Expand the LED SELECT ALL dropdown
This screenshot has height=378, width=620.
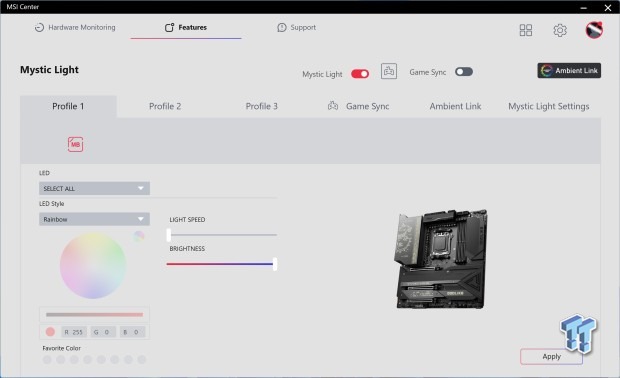[x=94, y=188]
